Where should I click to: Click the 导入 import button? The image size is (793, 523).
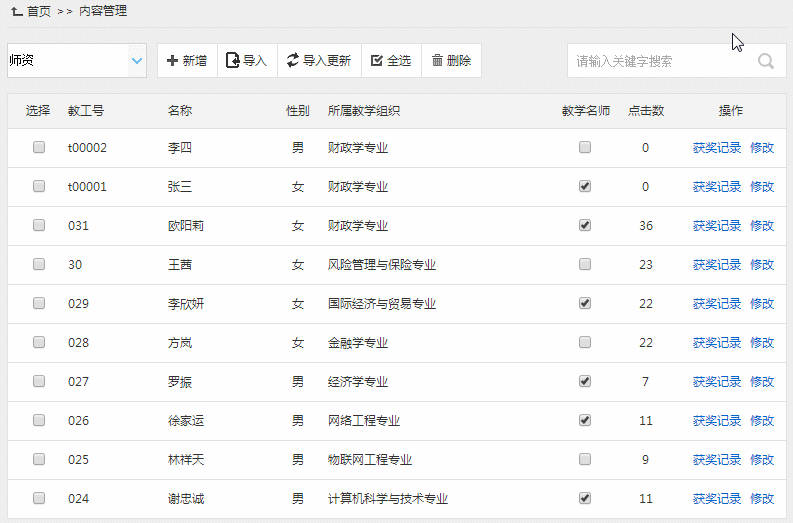pos(247,61)
